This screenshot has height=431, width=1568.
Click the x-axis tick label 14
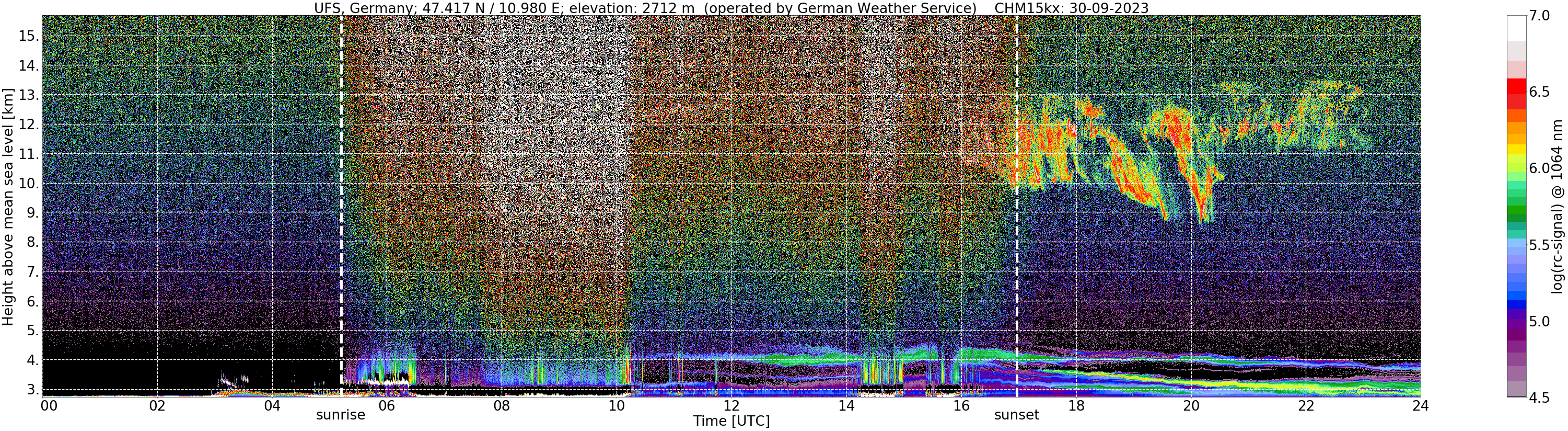point(846,406)
